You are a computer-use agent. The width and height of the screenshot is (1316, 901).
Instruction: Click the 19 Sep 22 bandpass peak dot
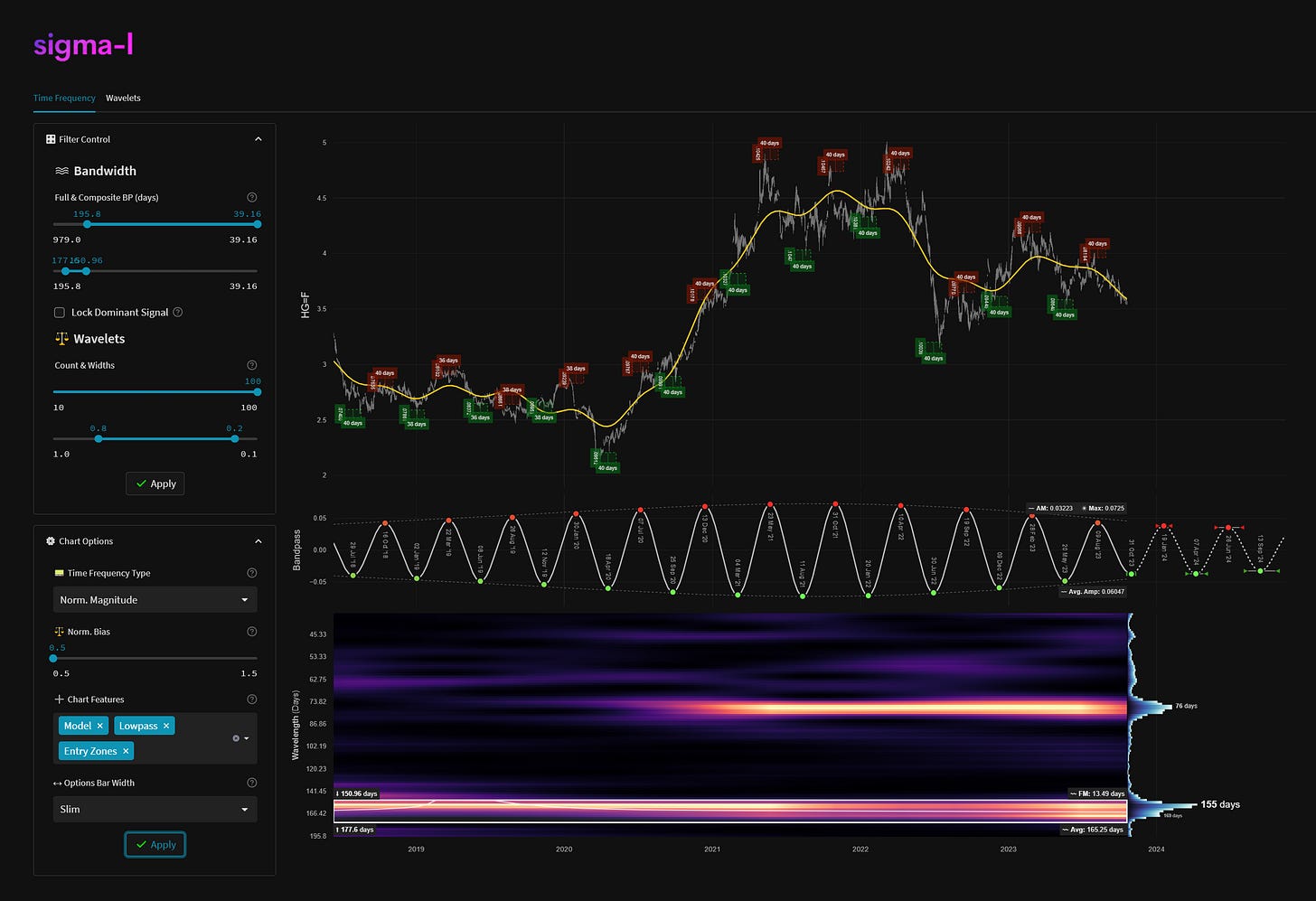[x=966, y=510]
